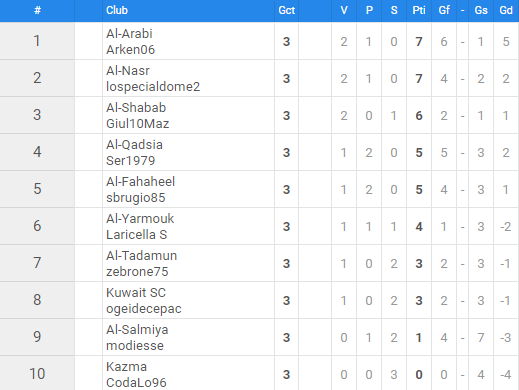Click the Gd goal difference header
Screen dimensions: 519x390
(506, 10)
